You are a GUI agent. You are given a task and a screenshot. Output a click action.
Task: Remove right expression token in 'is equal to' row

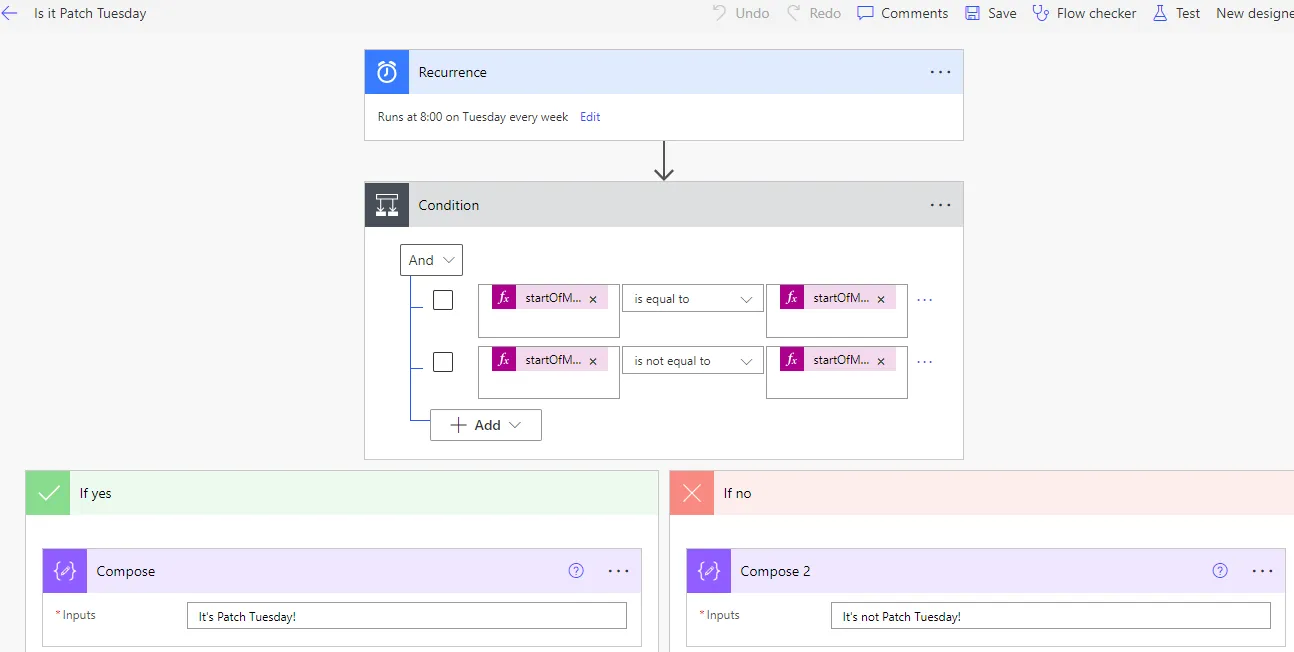[881, 299]
